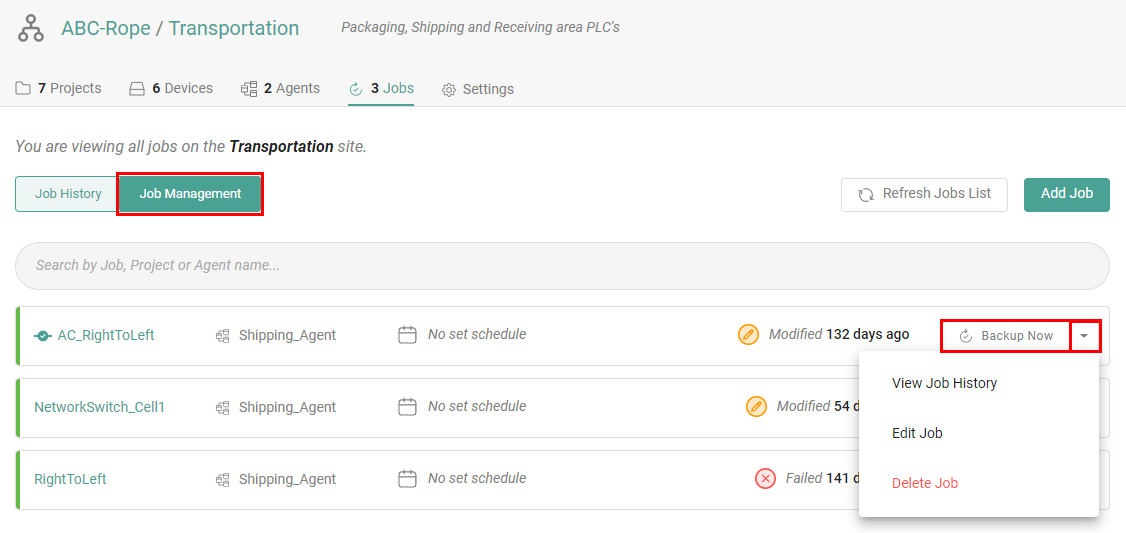Choose View Job History from the menu
Viewport: 1126px width, 533px height.
pos(944,383)
